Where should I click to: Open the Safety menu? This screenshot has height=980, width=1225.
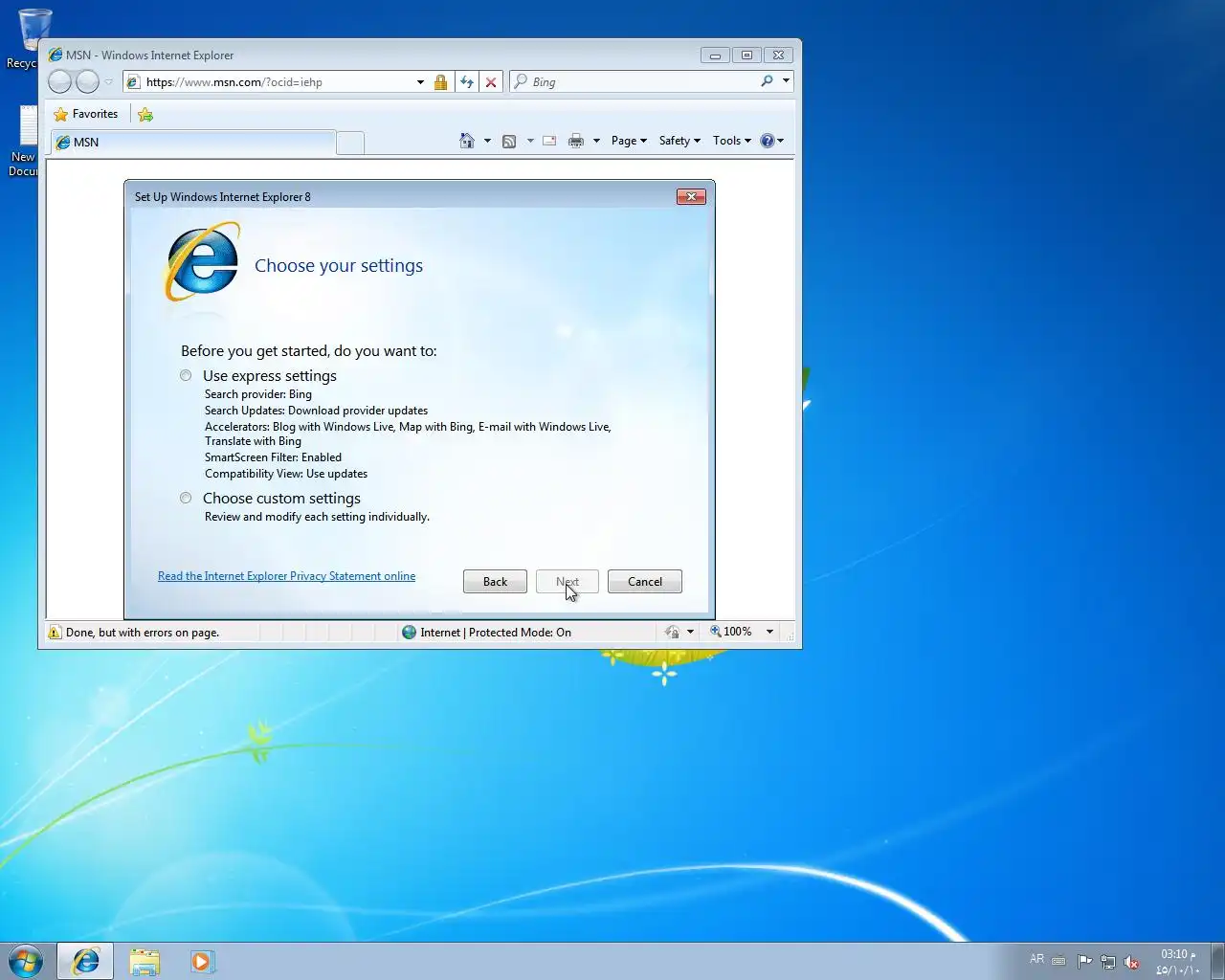coord(679,141)
